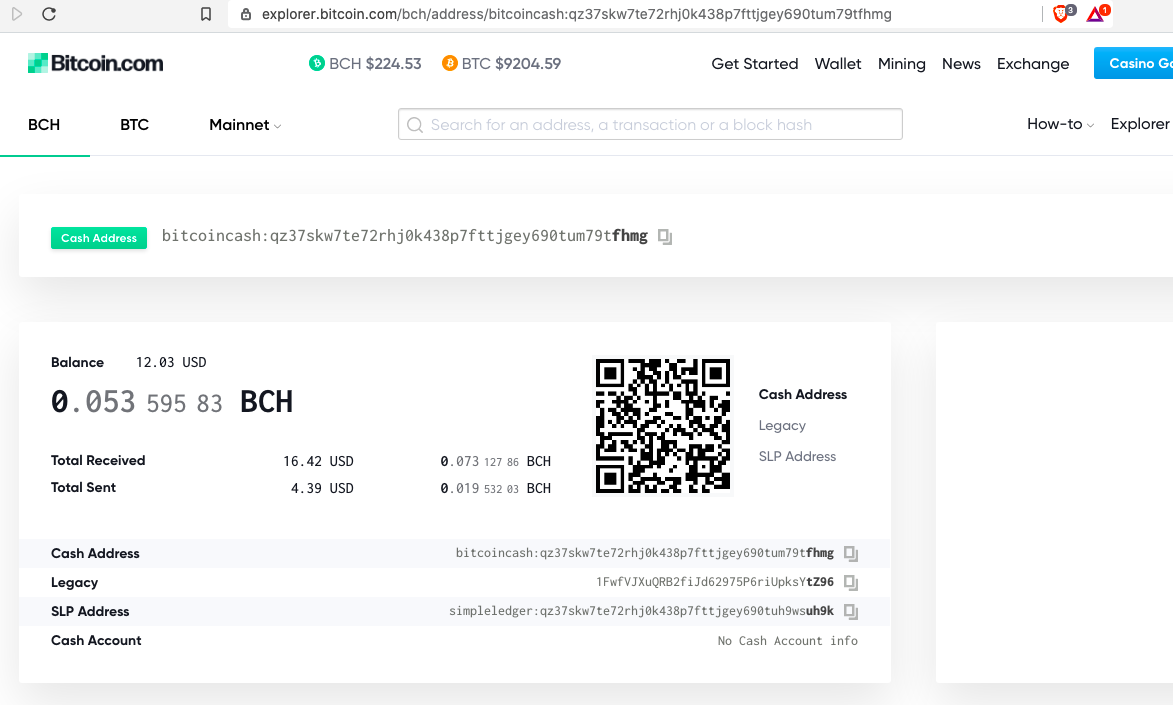Click the BCH $224.53 price text
This screenshot has width=1173, height=705.
pos(375,64)
